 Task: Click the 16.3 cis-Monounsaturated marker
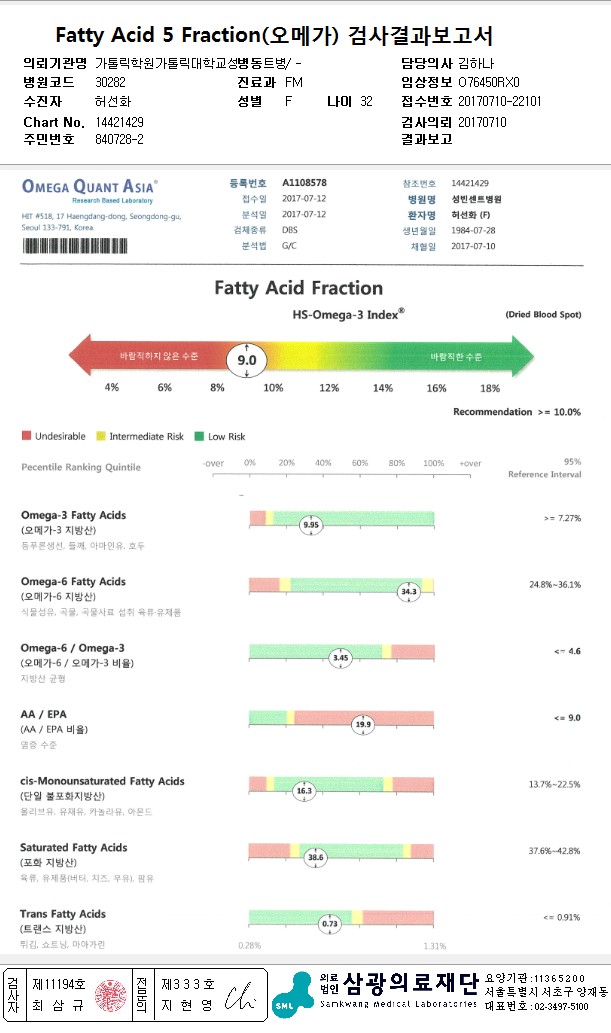[304, 790]
